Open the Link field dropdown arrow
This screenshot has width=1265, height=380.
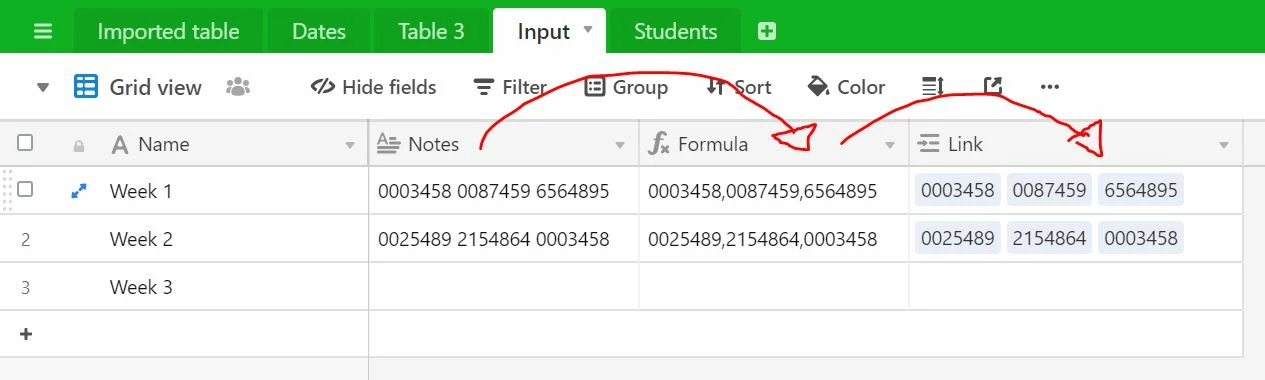pyautogui.click(x=1224, y=146)
